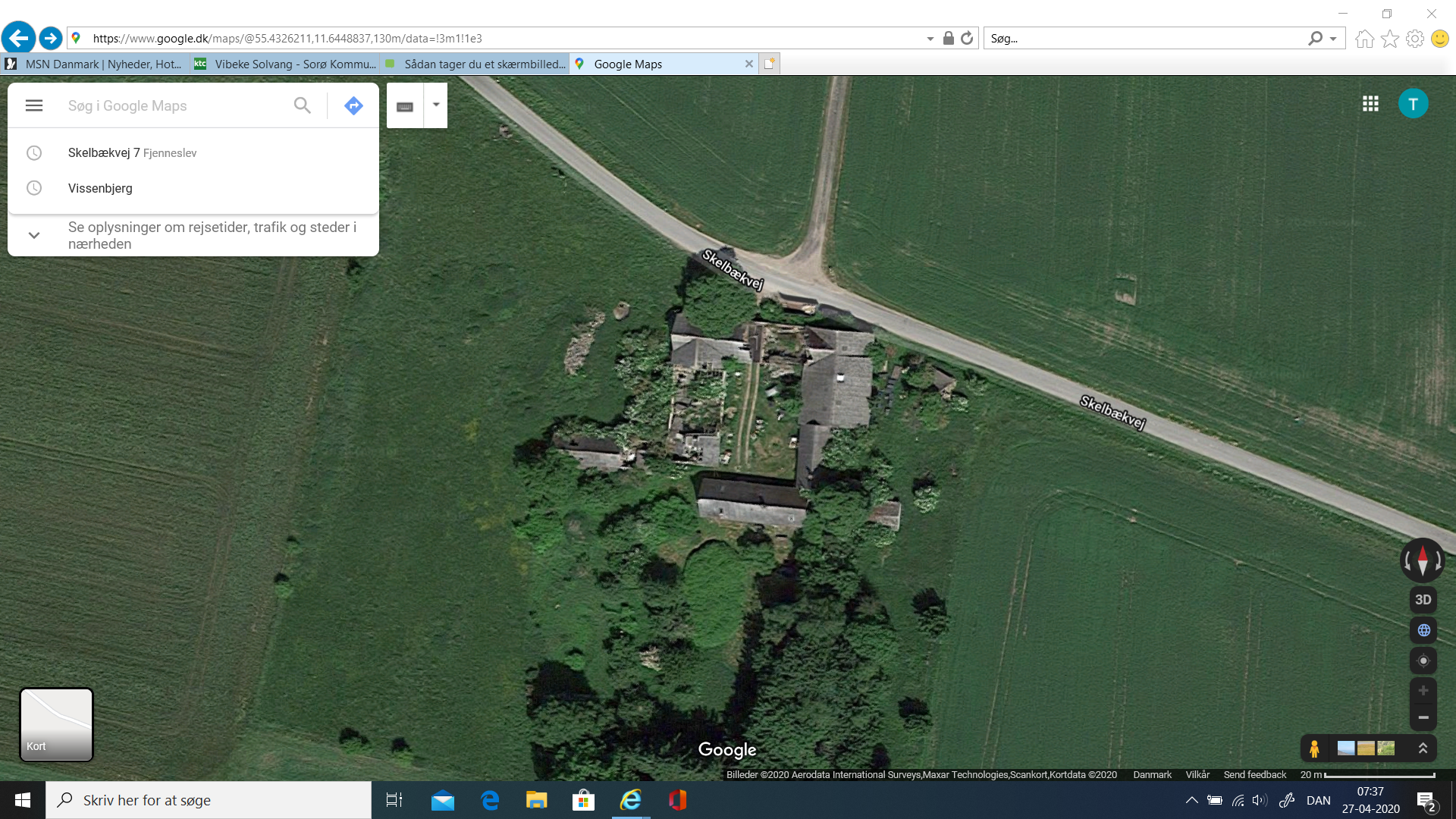1456x819 pixels.
Task: Expand the imagery panel with double chevron
Action: point(1423,748)
